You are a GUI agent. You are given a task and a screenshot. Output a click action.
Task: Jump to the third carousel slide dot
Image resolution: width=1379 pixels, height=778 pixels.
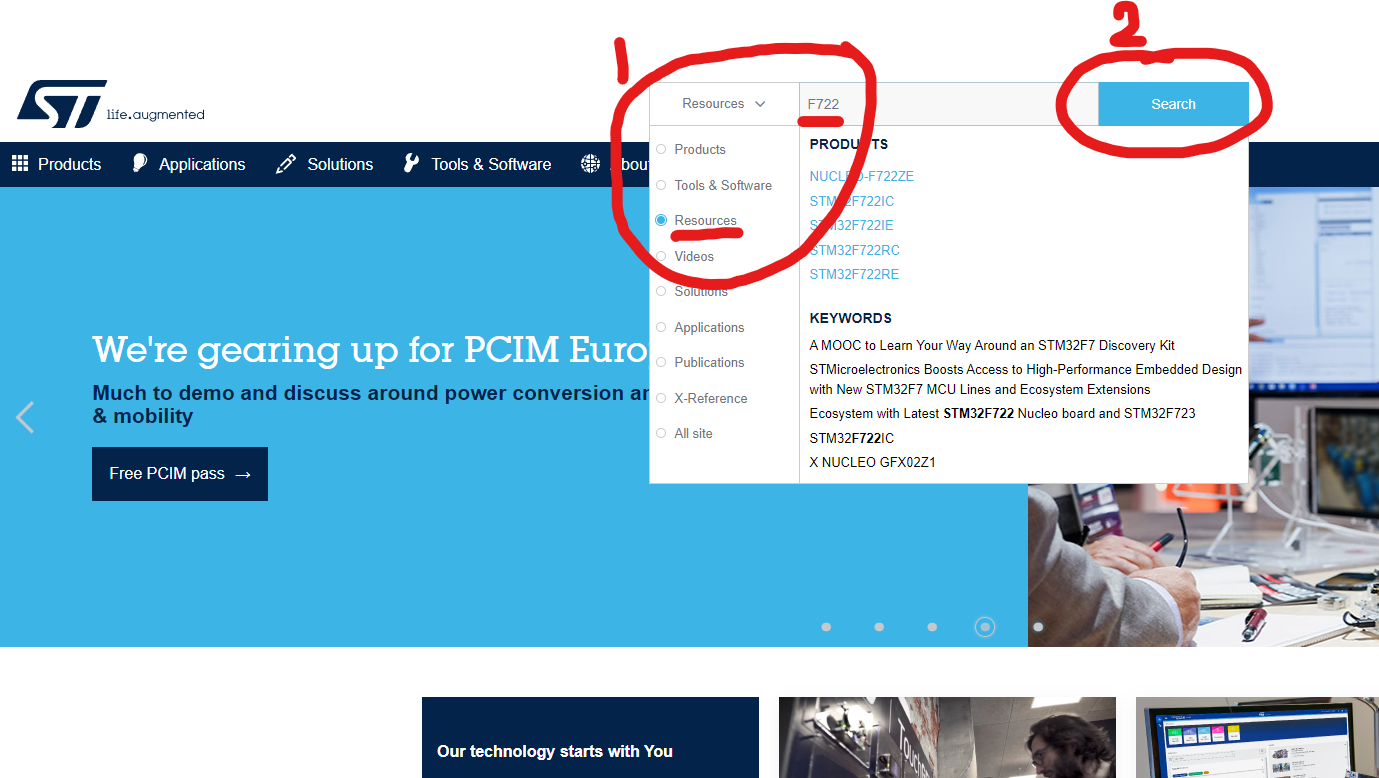932,627
